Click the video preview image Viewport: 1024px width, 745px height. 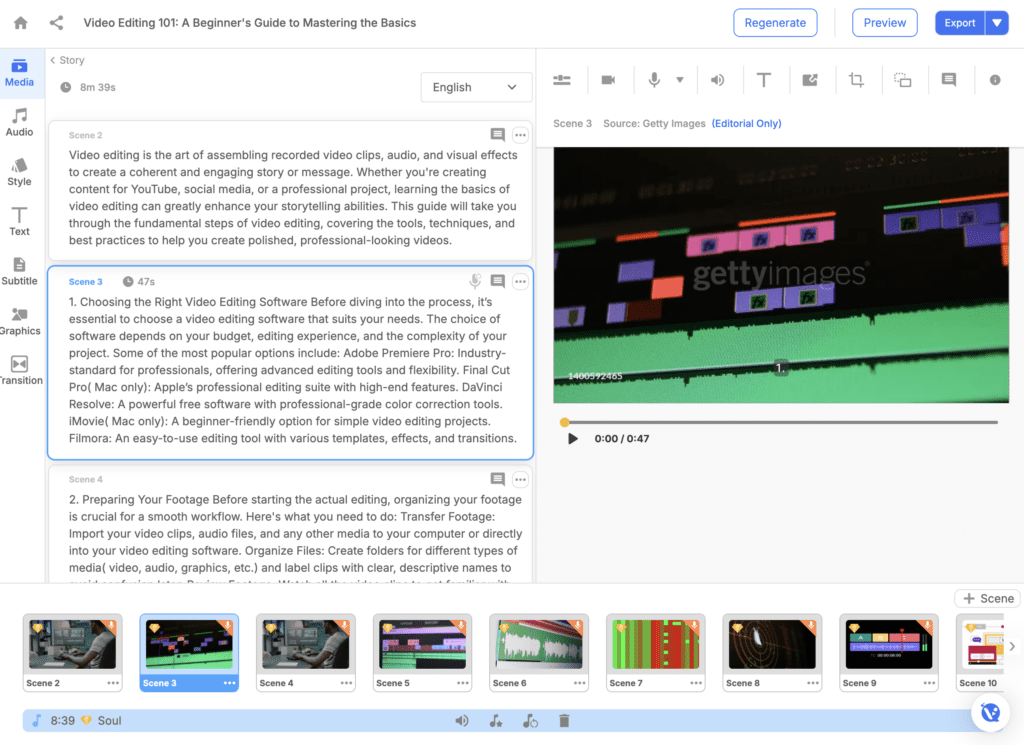tap(781, 275)
